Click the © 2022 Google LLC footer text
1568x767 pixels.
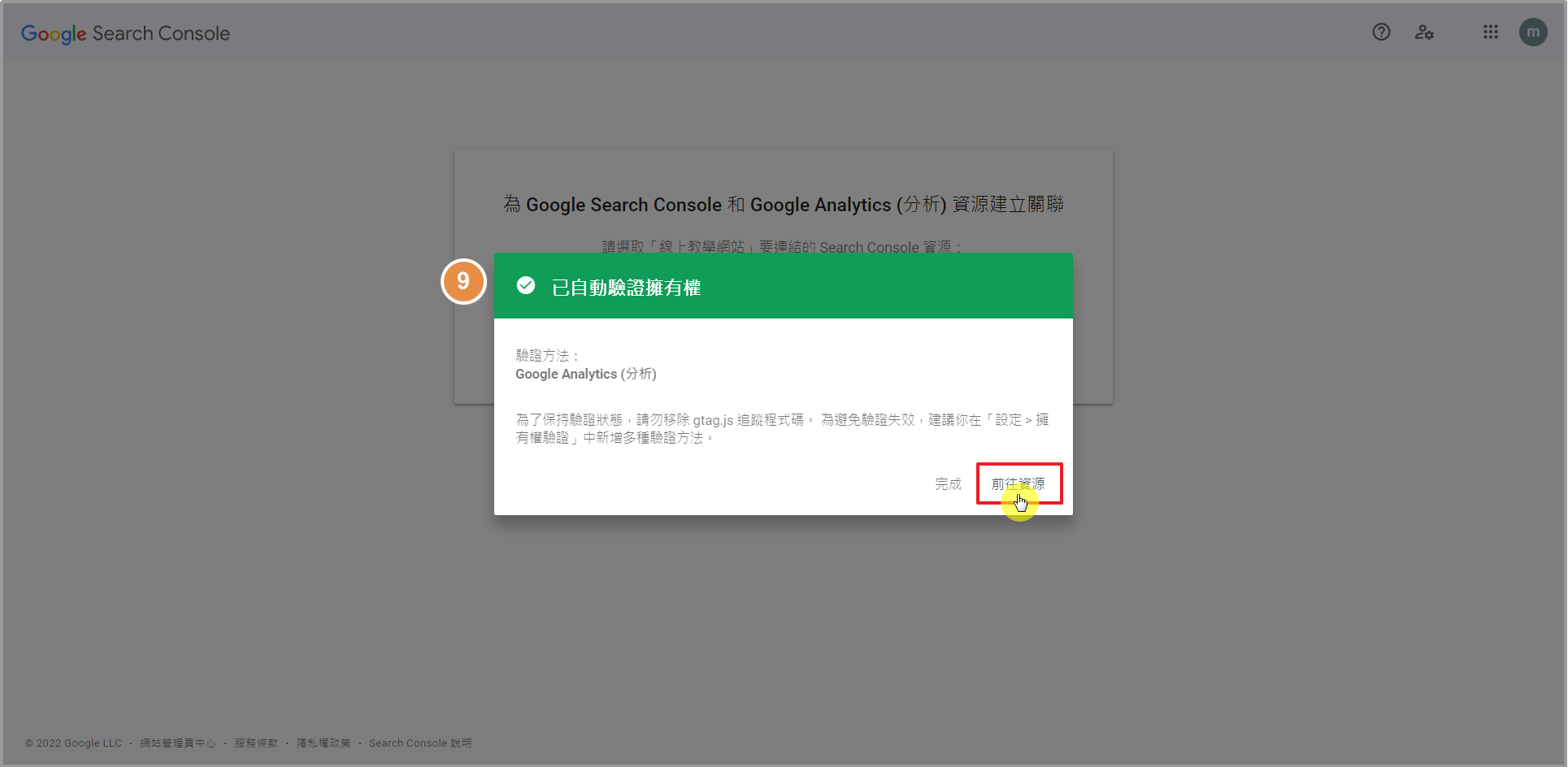[73, 743]
